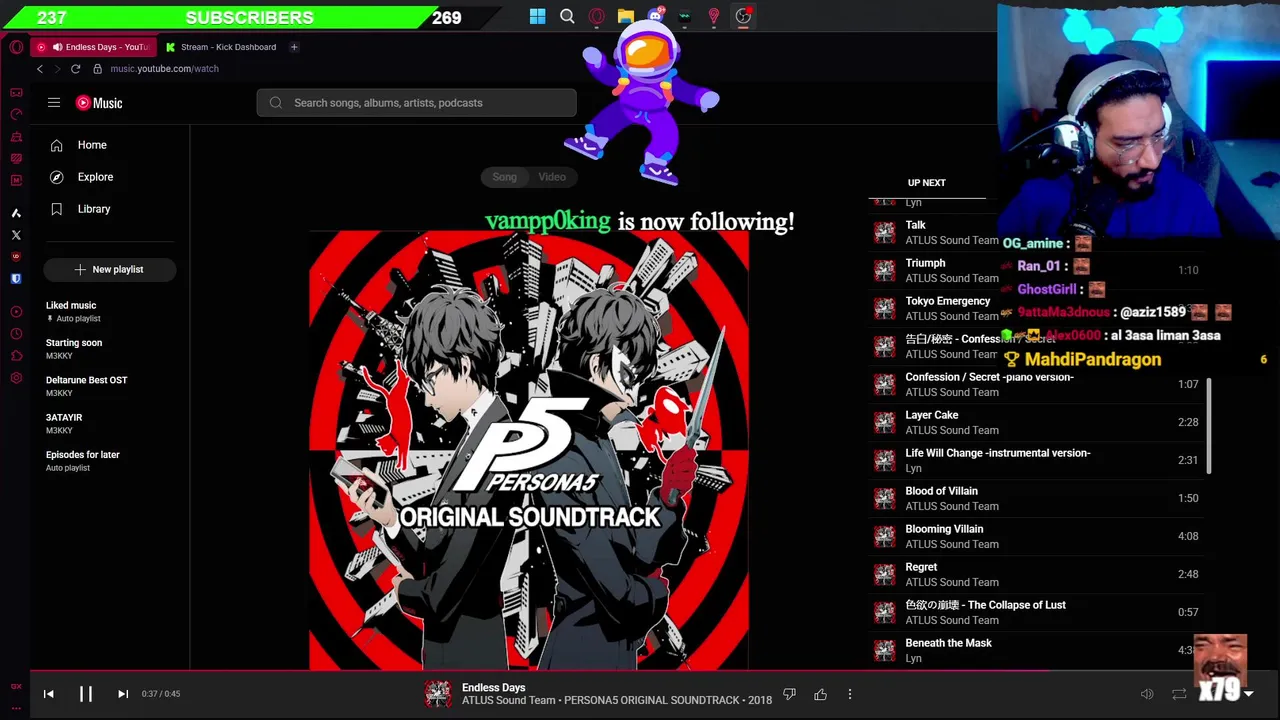The width and height of the screenshot is (1280, 720).
Task: Click the music.youtube.com address bar
Action: 164,69
